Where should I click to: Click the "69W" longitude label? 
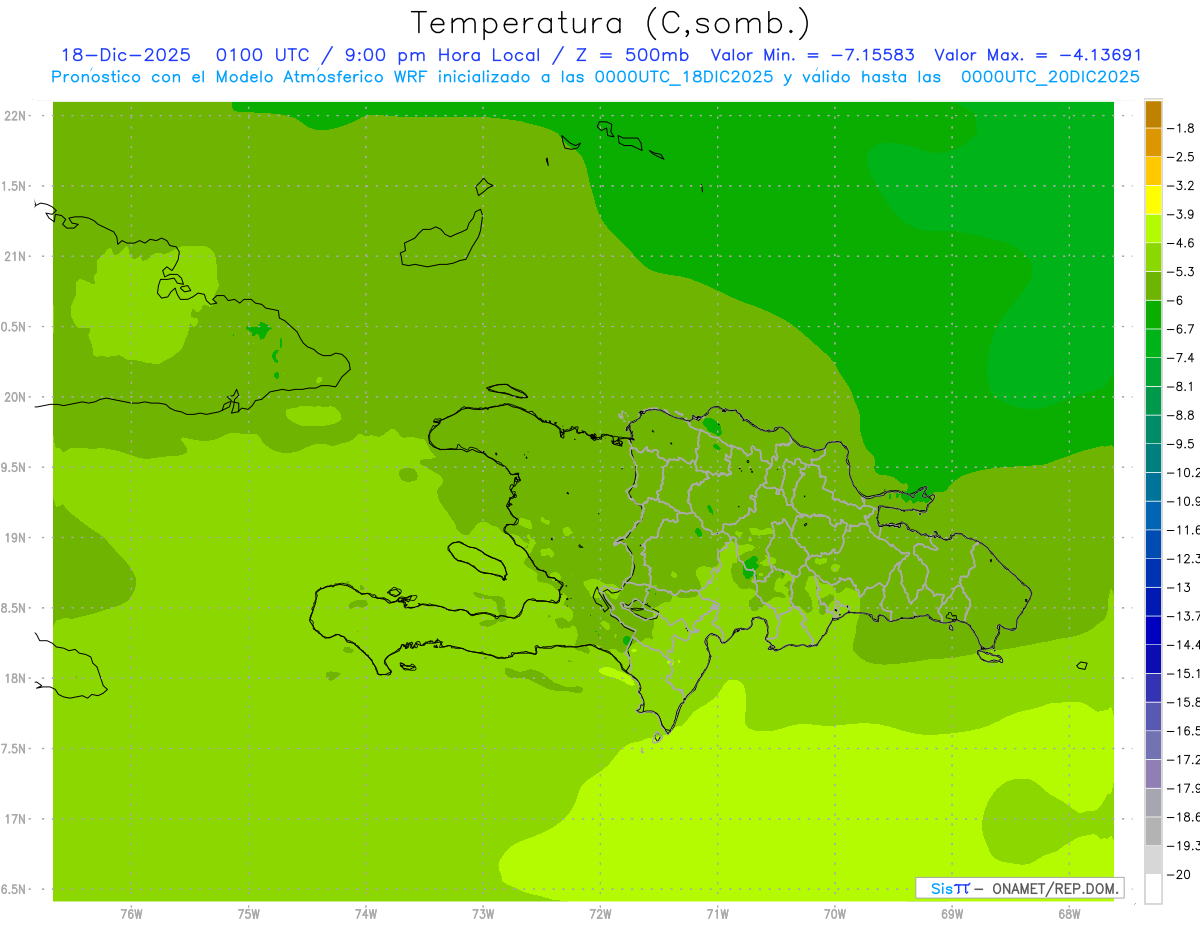(x=952, y=915)
